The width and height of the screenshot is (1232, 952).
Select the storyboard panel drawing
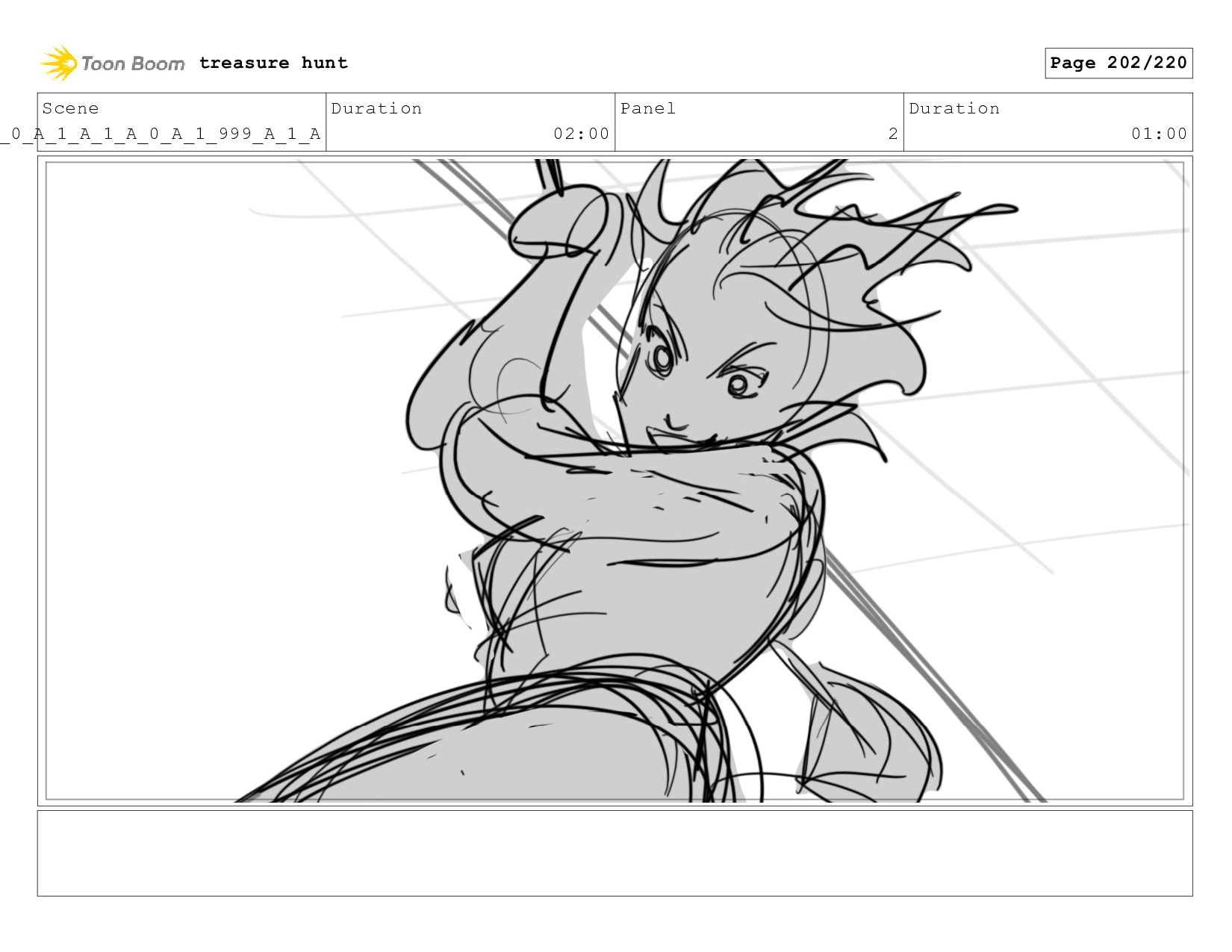coord(615,481)
